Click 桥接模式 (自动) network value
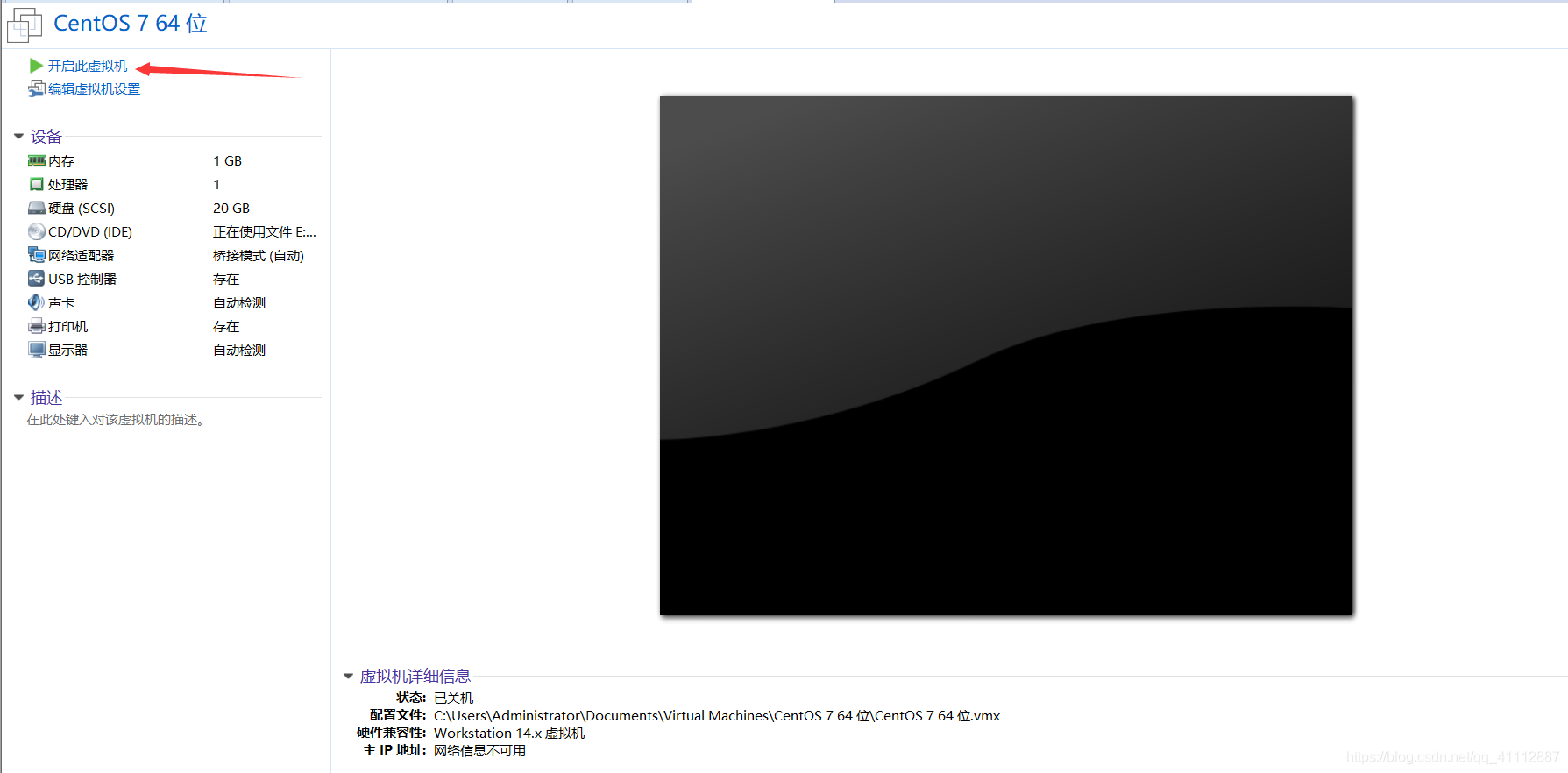1568x773 pixels. 259,256
